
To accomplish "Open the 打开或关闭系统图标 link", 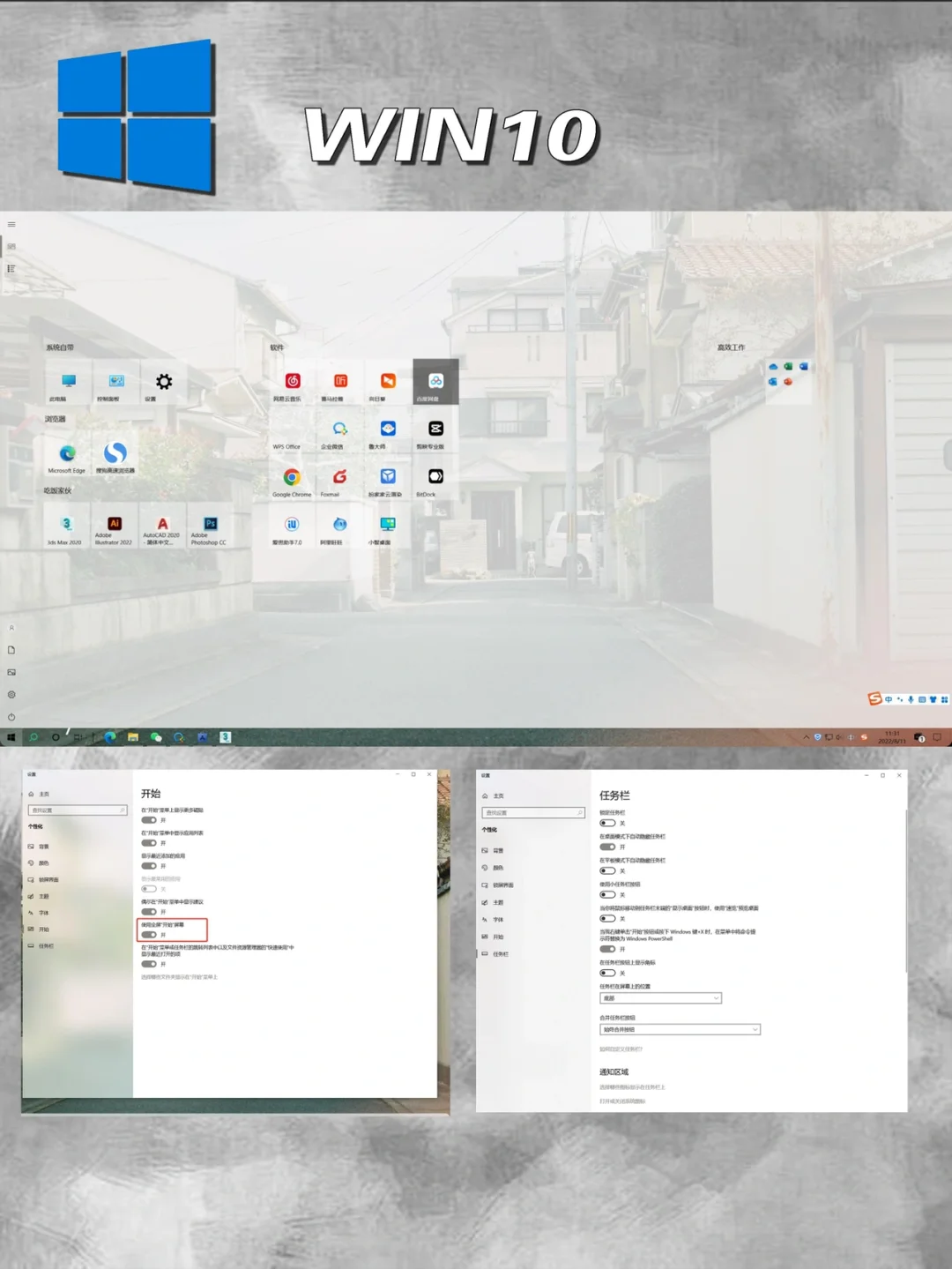I will click(622, 1101).
